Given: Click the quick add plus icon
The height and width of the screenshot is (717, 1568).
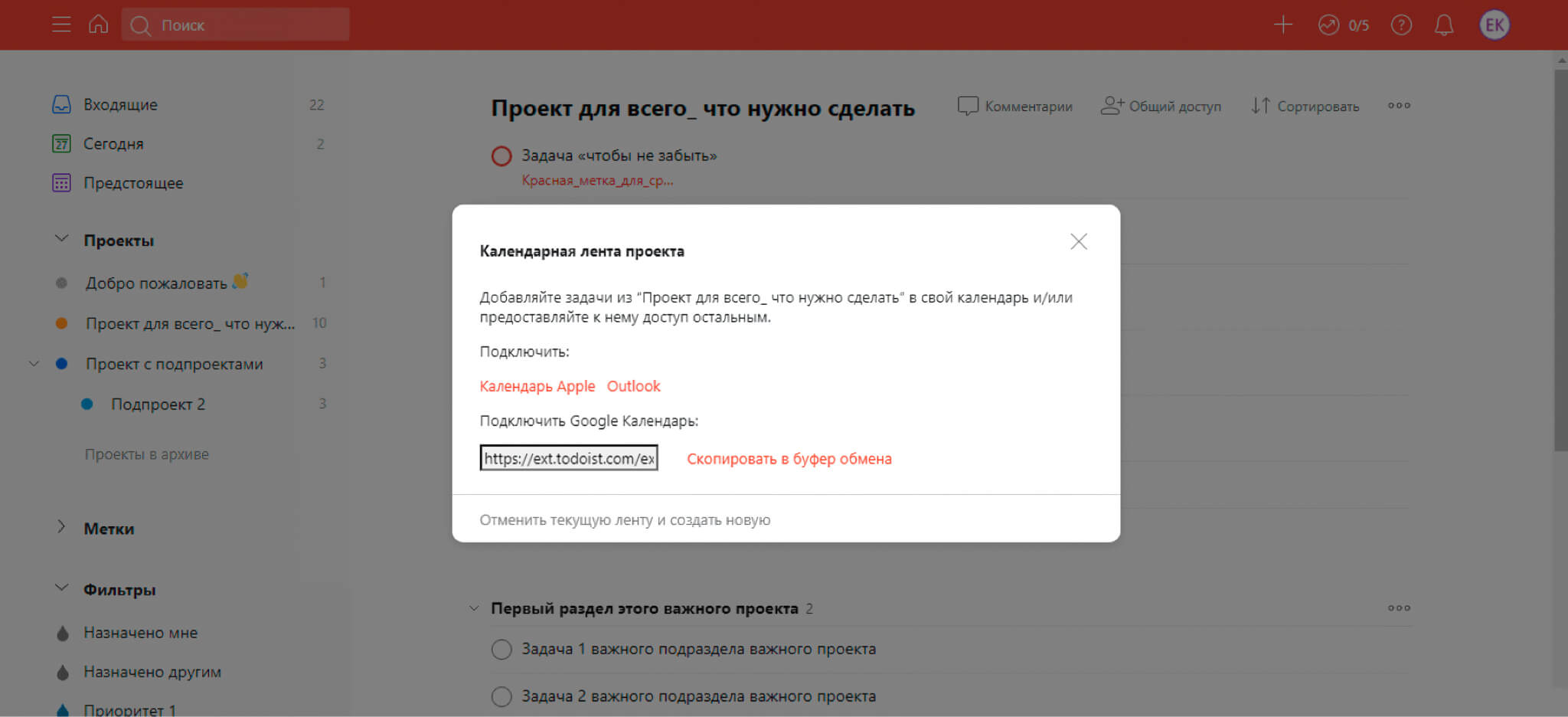Looking at the screenshot, I should coord(1283,25).
